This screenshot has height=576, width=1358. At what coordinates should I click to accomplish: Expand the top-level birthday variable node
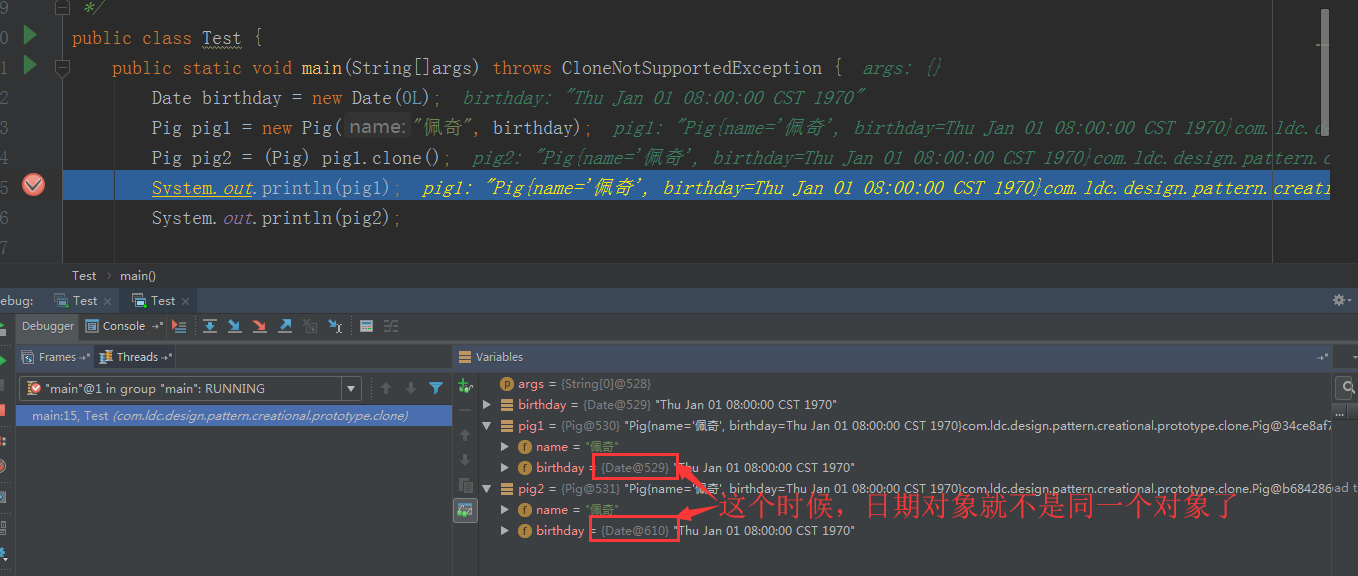click(487, 405)
